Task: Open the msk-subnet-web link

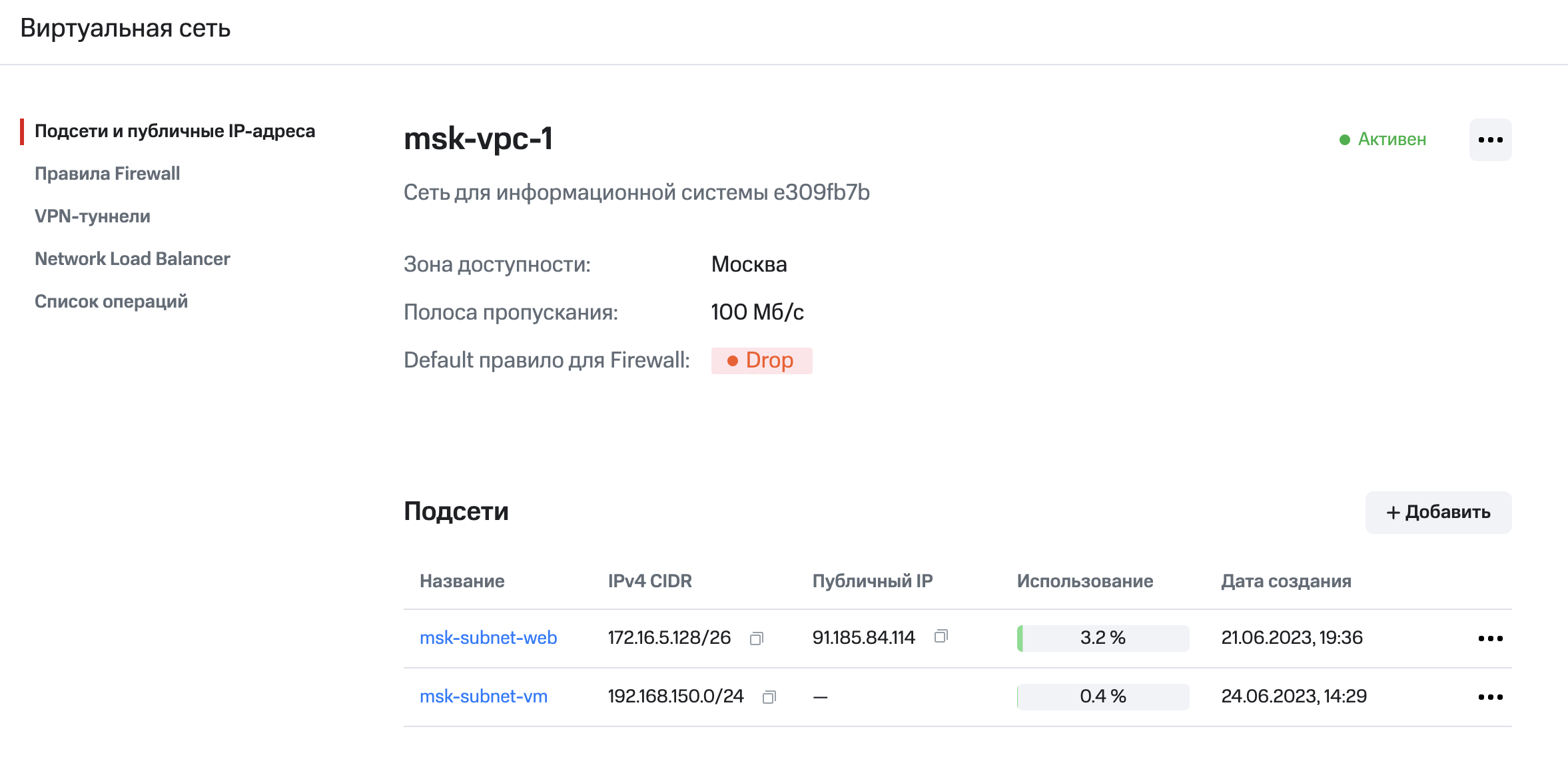Action: click(488, 638)
